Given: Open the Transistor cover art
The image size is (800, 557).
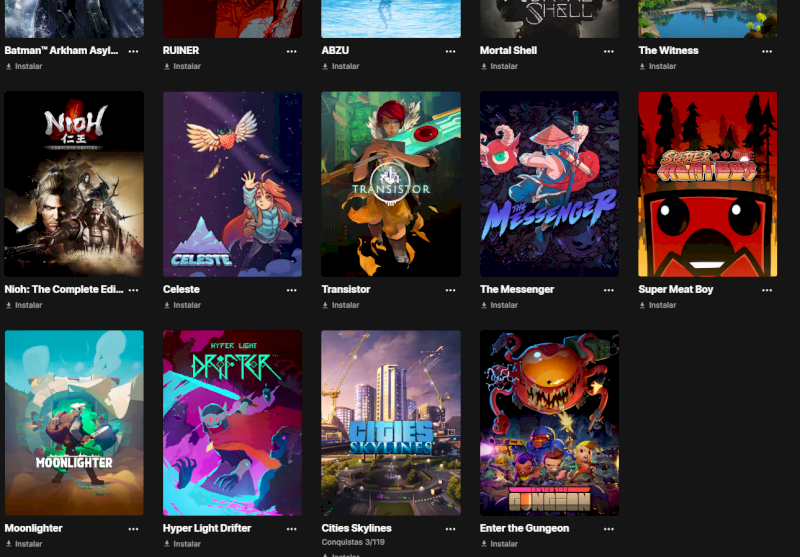Looking at the screenshot, I should click(391, 184).
